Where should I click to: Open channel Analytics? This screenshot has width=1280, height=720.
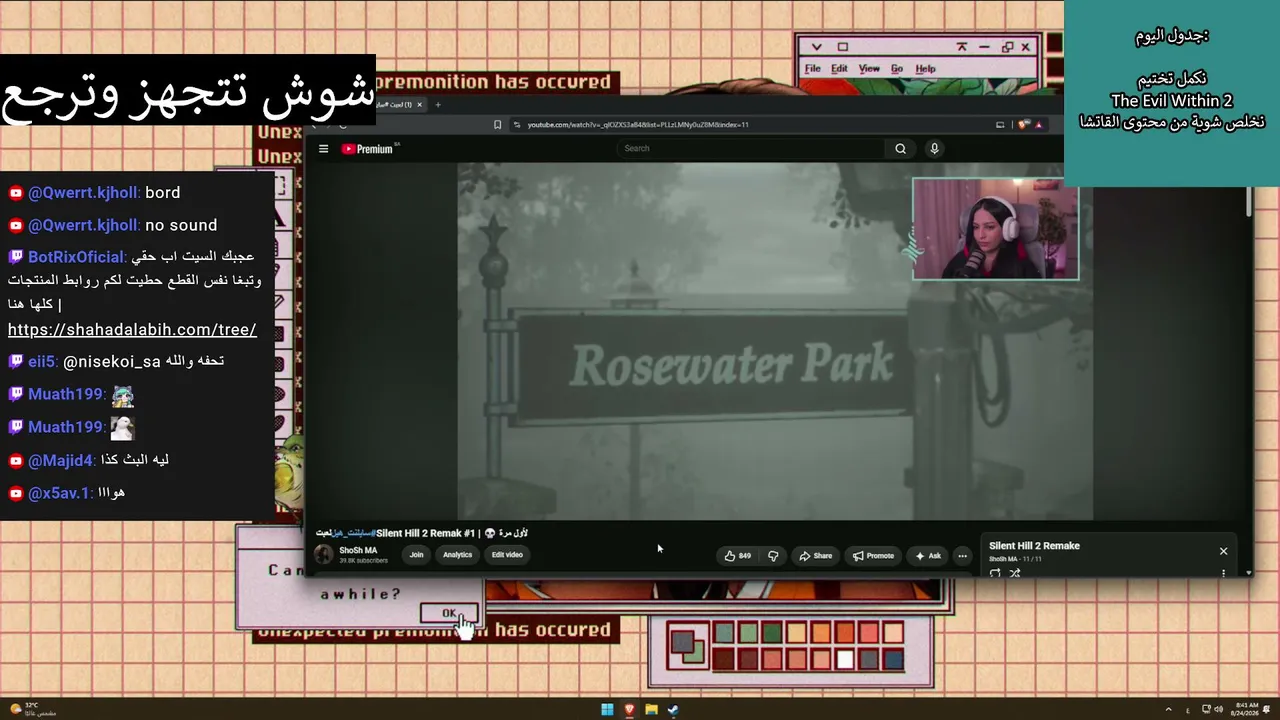457,555
